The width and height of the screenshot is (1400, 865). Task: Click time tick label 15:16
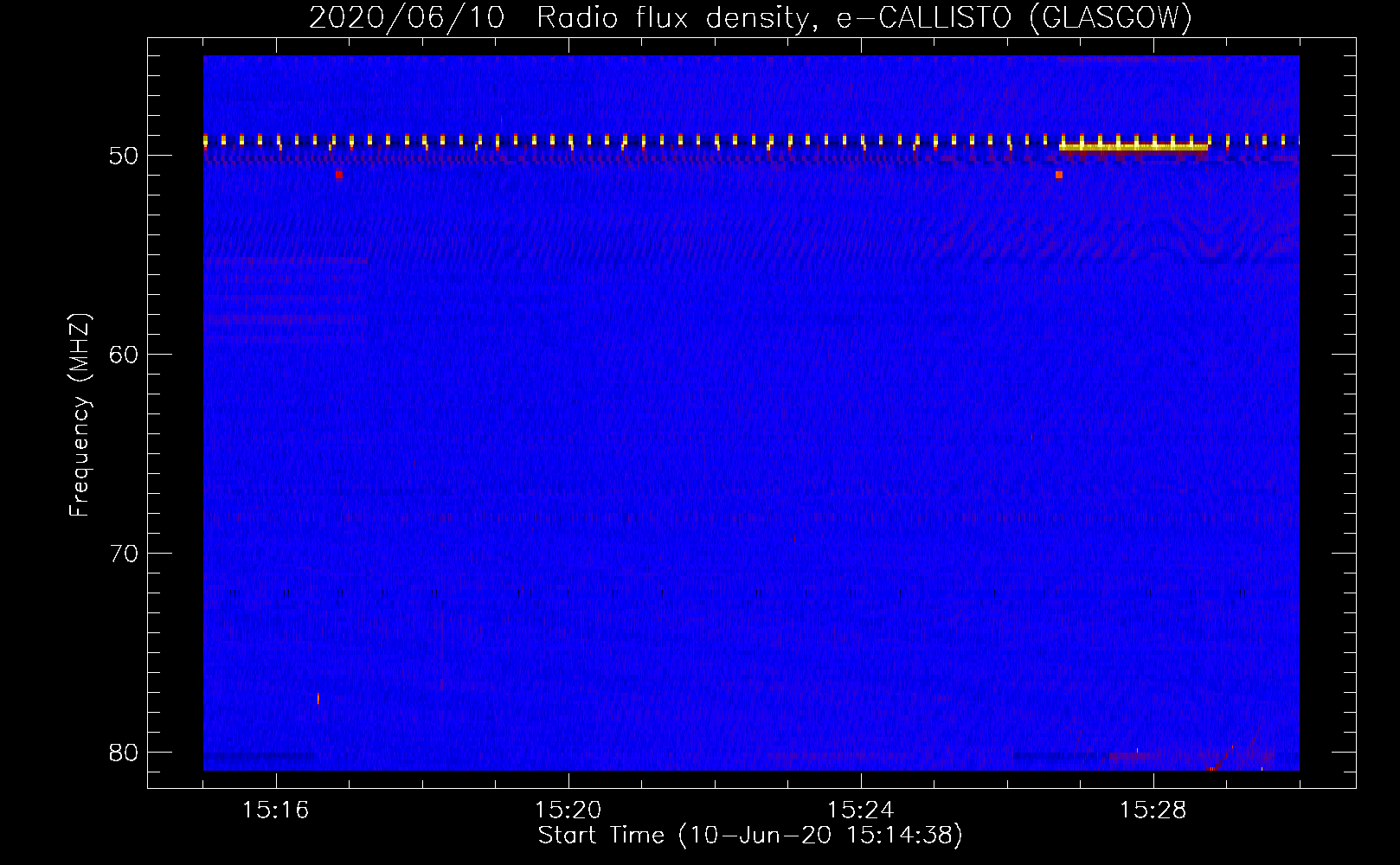click(275, 811)
